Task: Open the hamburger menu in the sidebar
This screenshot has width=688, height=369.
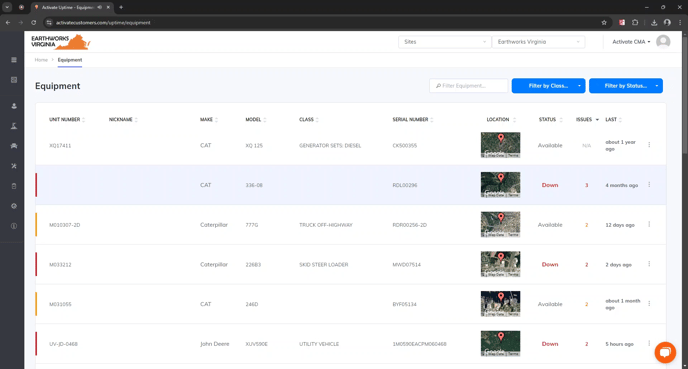Action: tap(14, 60)
